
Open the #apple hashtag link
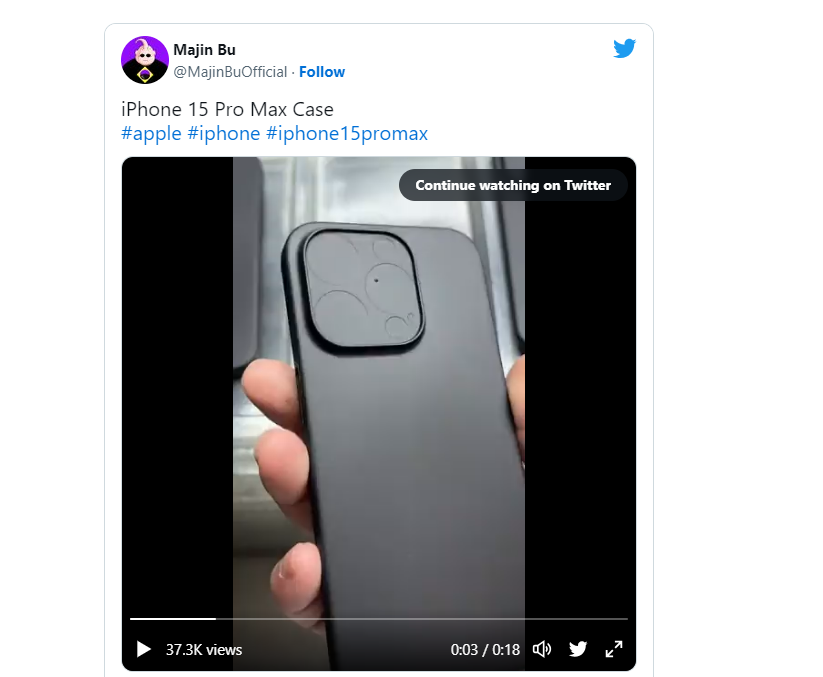point(151,133)
